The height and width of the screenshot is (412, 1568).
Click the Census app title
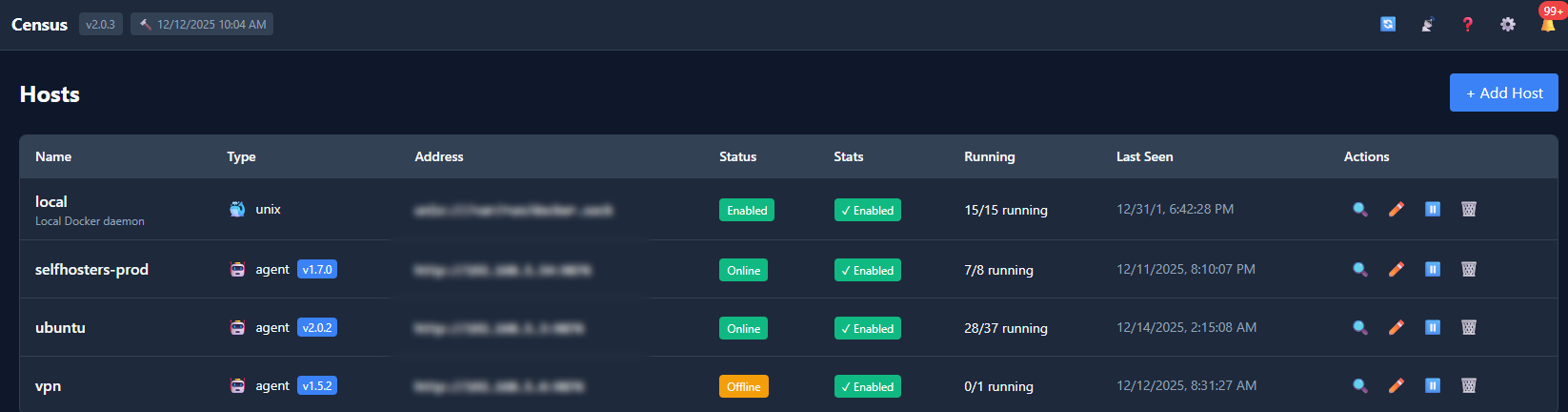(39, 25)
